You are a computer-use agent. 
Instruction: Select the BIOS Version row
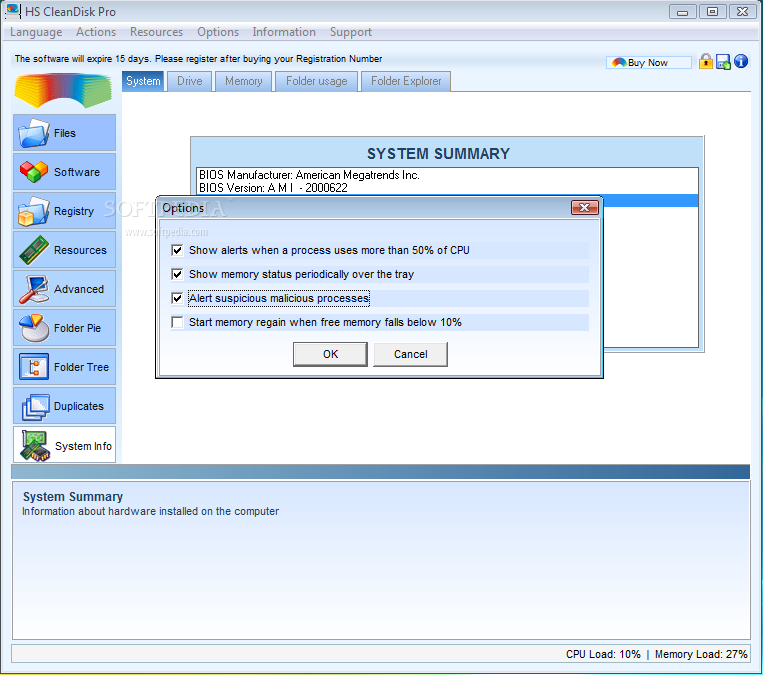coord(447,188)
